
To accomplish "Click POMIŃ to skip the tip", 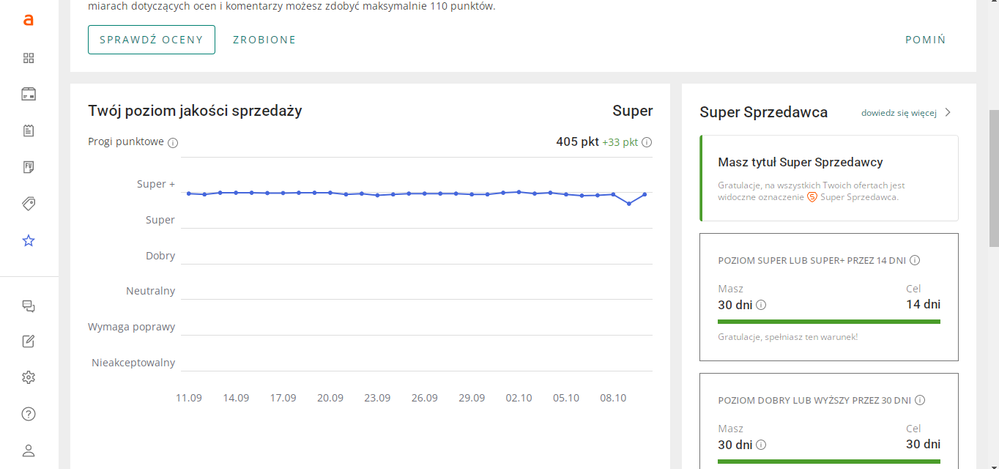I will 925,40.
